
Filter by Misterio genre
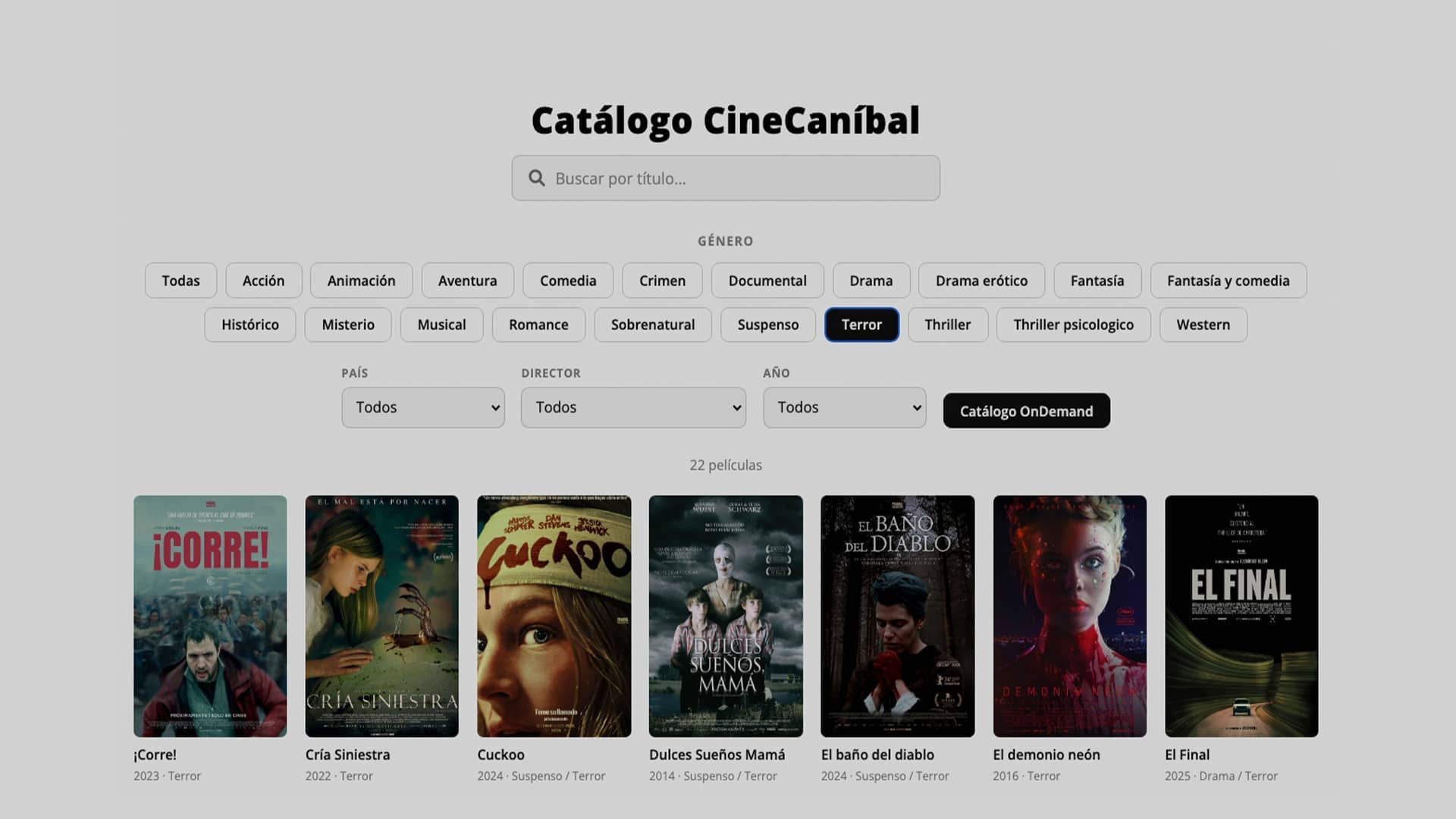tap(348, 325)
